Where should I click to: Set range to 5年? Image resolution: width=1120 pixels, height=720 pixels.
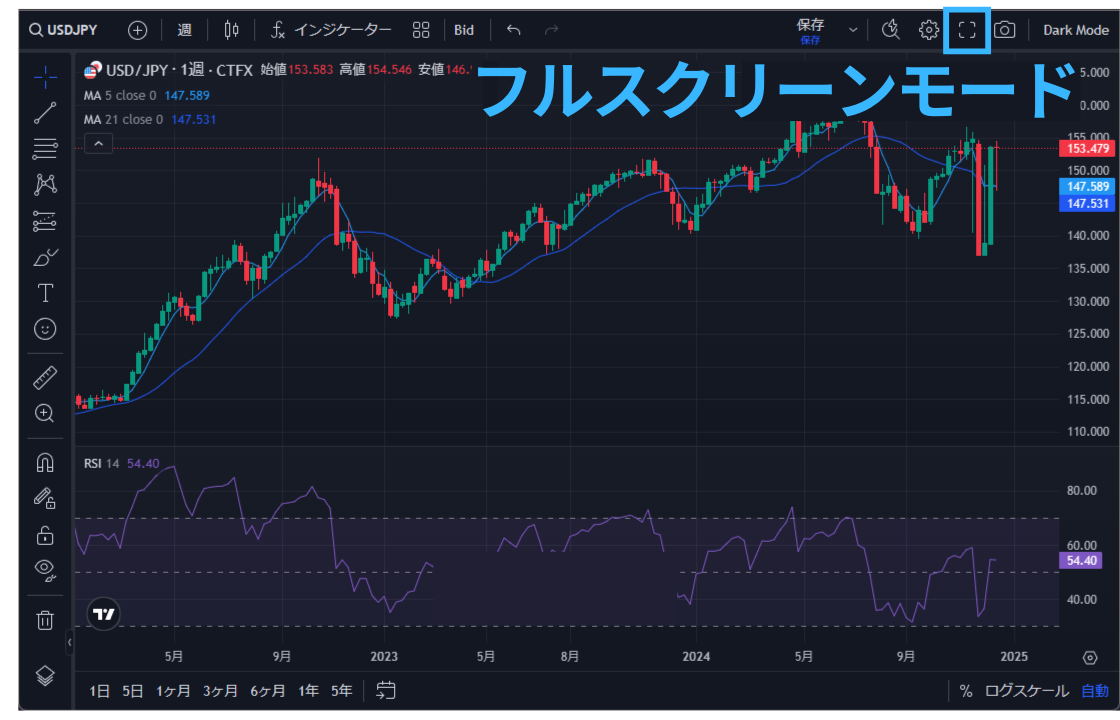(x=341, y=691)
